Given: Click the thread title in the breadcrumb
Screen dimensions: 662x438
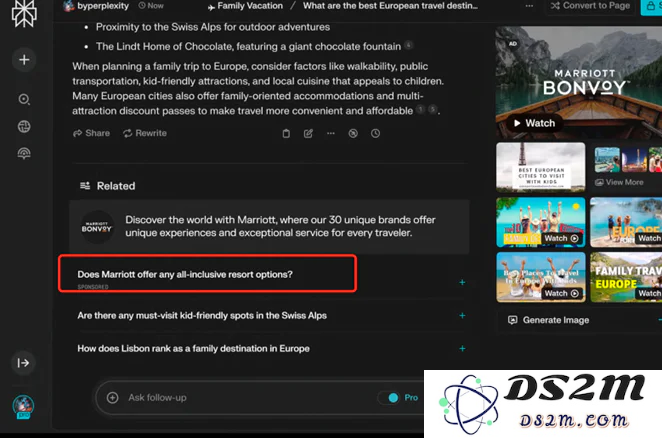Looking at the screenshot, I should [x=390, y=6].
